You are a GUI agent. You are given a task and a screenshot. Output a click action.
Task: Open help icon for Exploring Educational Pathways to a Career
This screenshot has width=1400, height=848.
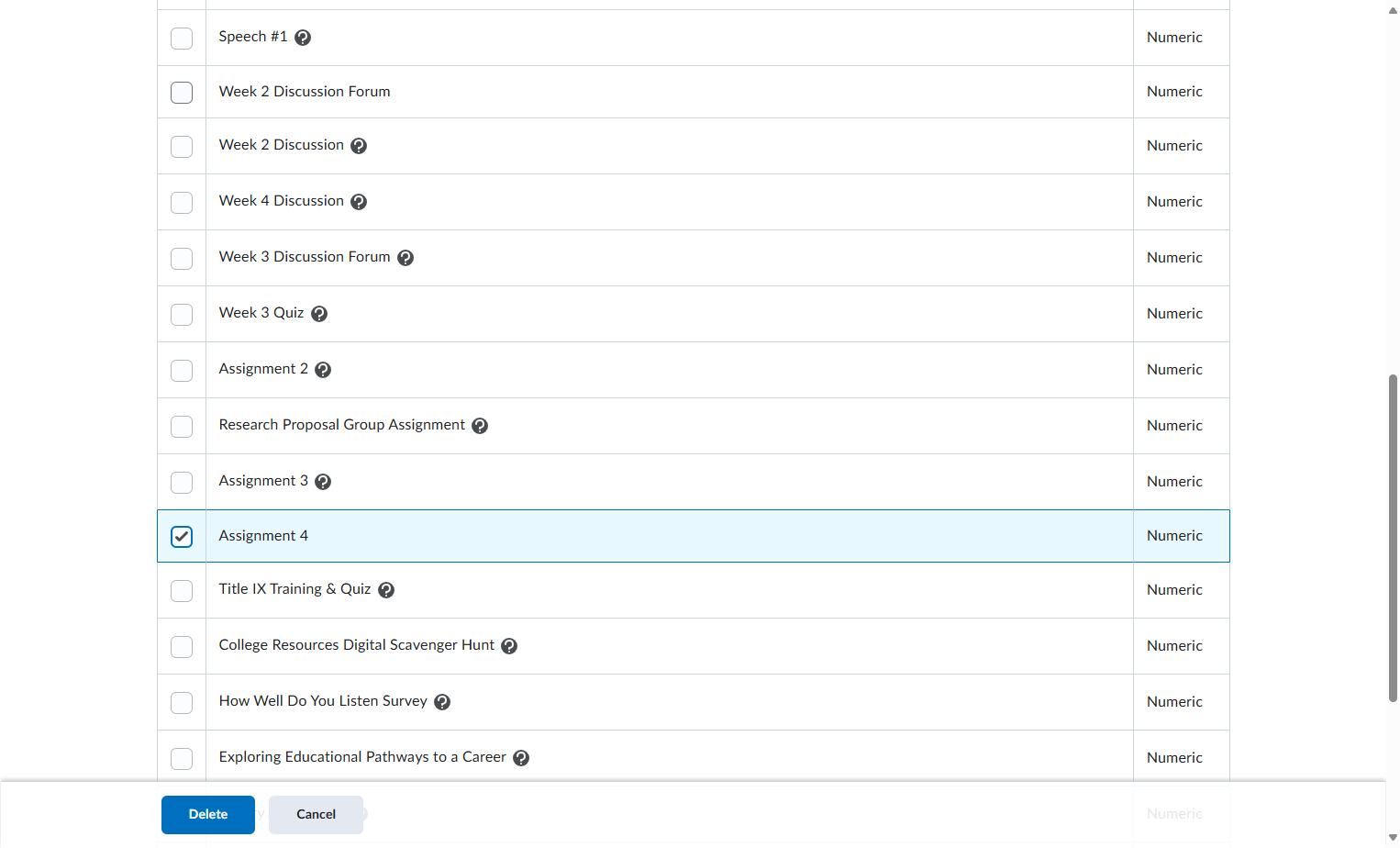click(521, 758)
